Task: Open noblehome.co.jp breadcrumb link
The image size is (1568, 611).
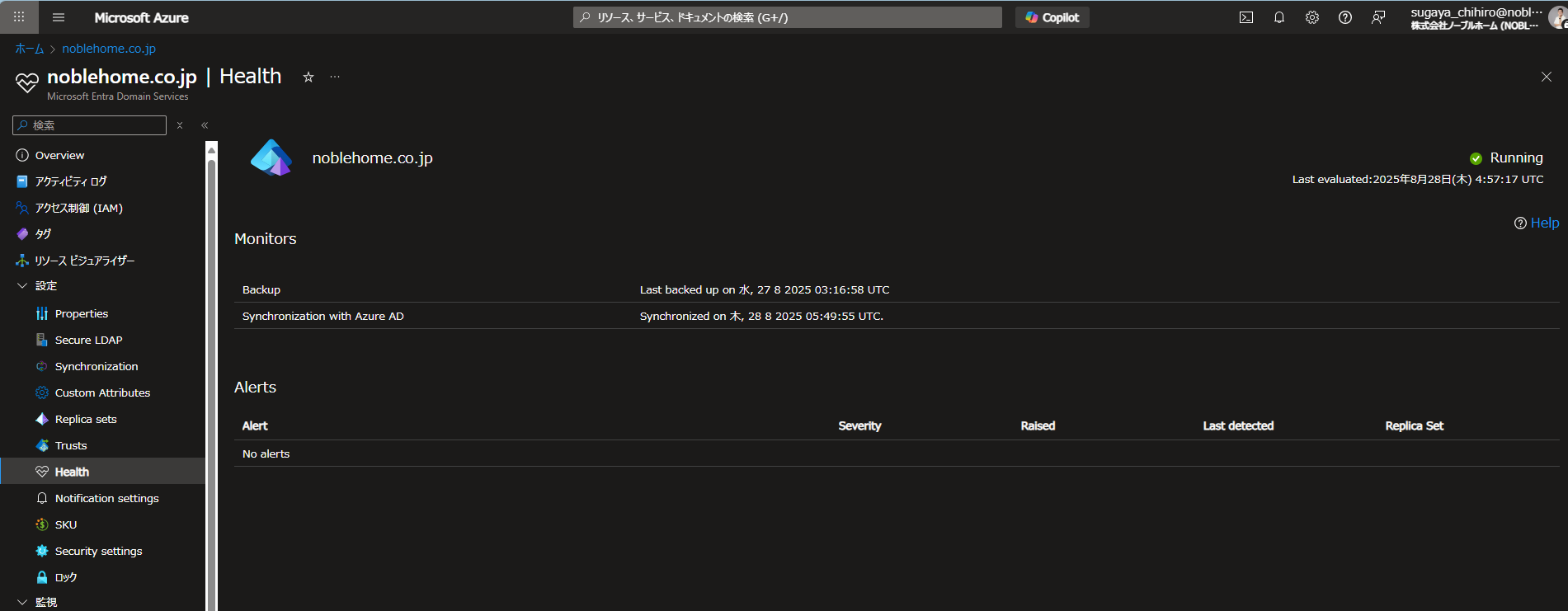Action: click(x=109, y=49)
